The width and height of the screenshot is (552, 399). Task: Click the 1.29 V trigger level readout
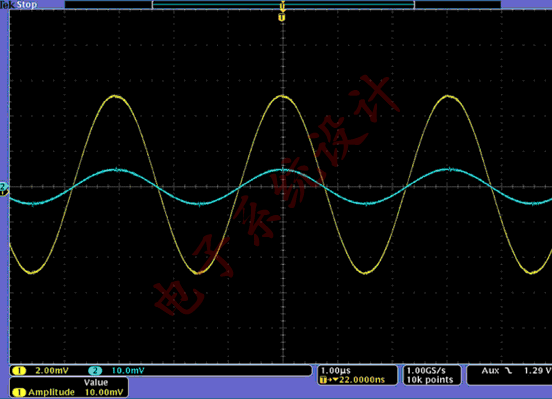(538, 371)
